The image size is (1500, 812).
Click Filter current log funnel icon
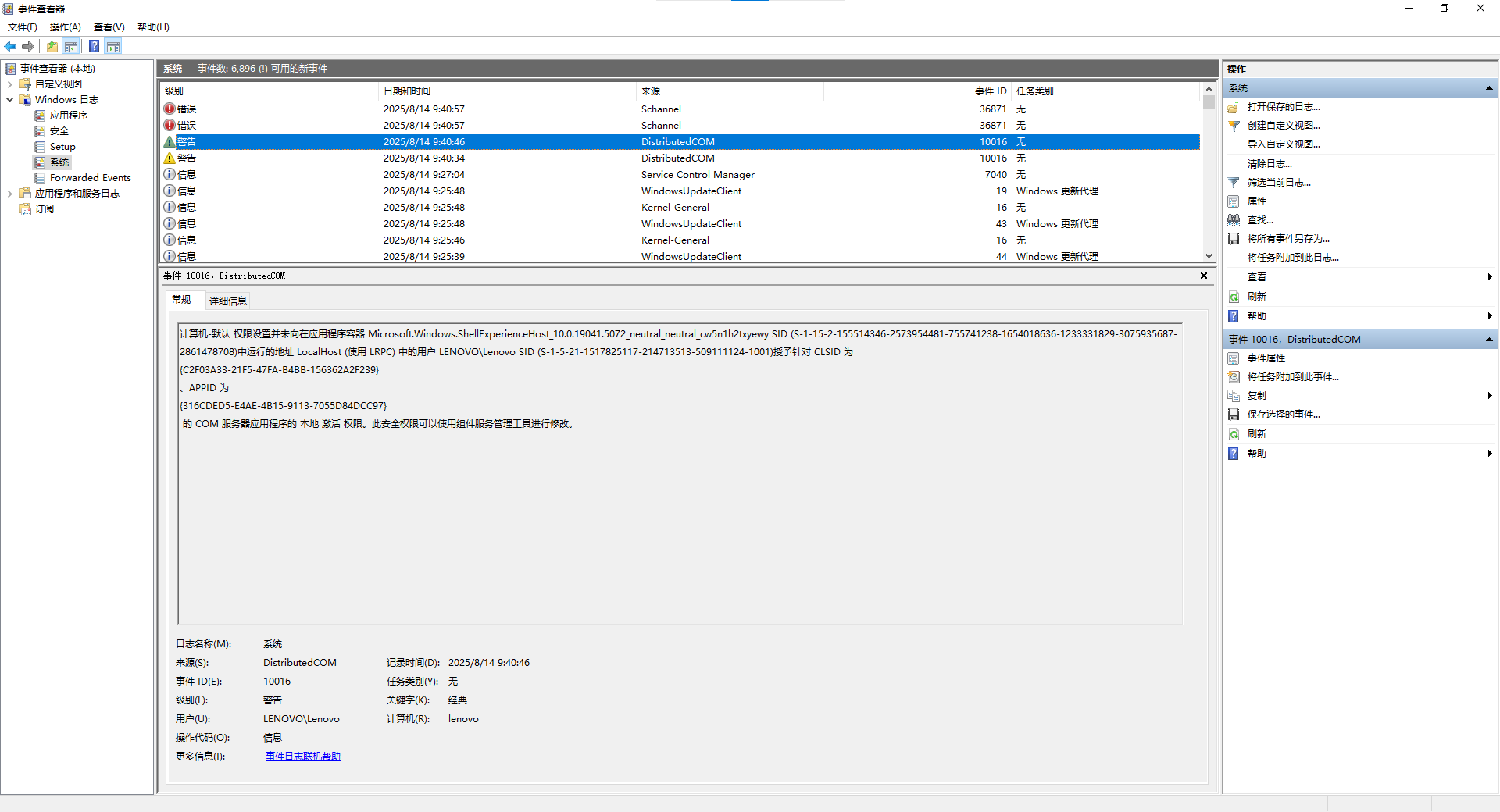[1234, 183]
